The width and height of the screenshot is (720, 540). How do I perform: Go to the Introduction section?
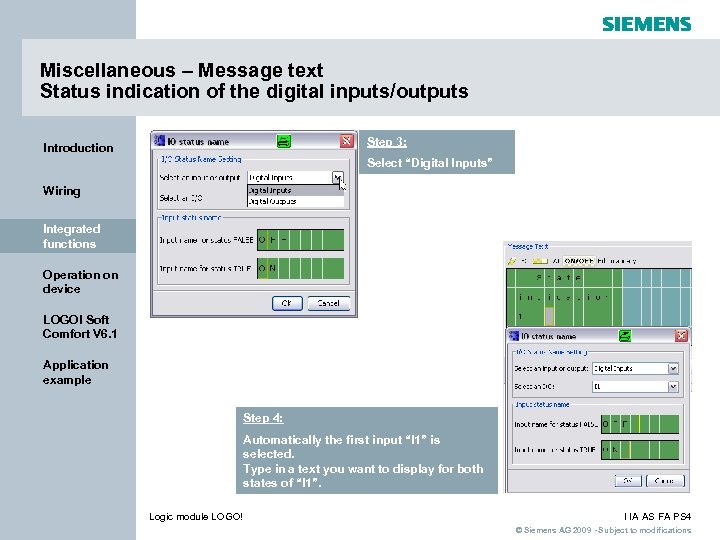[x=78, y=148]
